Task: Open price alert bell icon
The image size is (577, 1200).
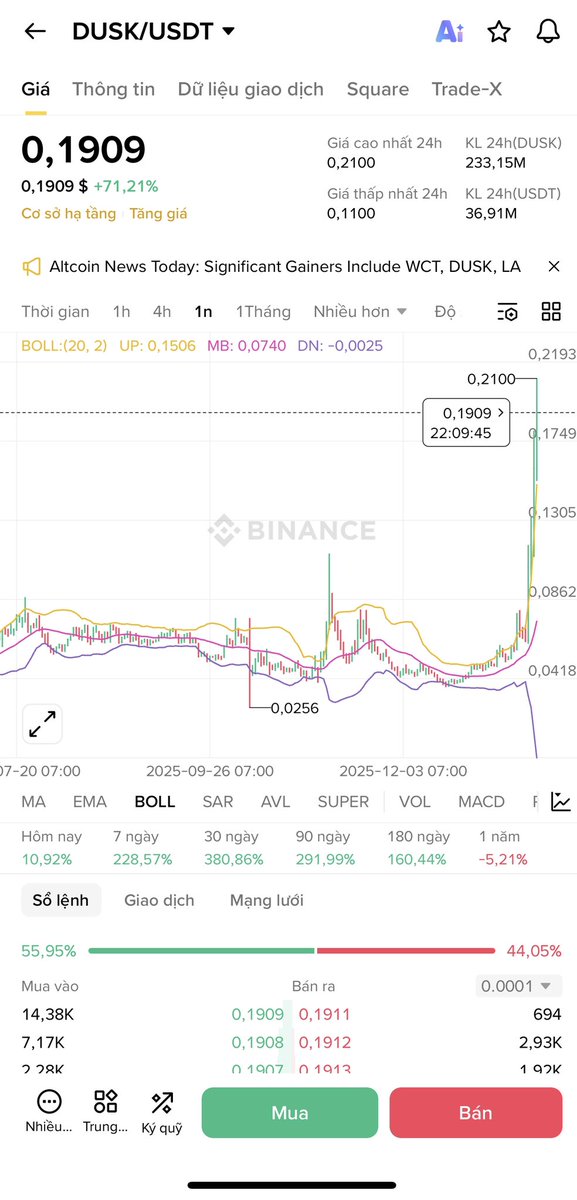Action: [548, 32]
